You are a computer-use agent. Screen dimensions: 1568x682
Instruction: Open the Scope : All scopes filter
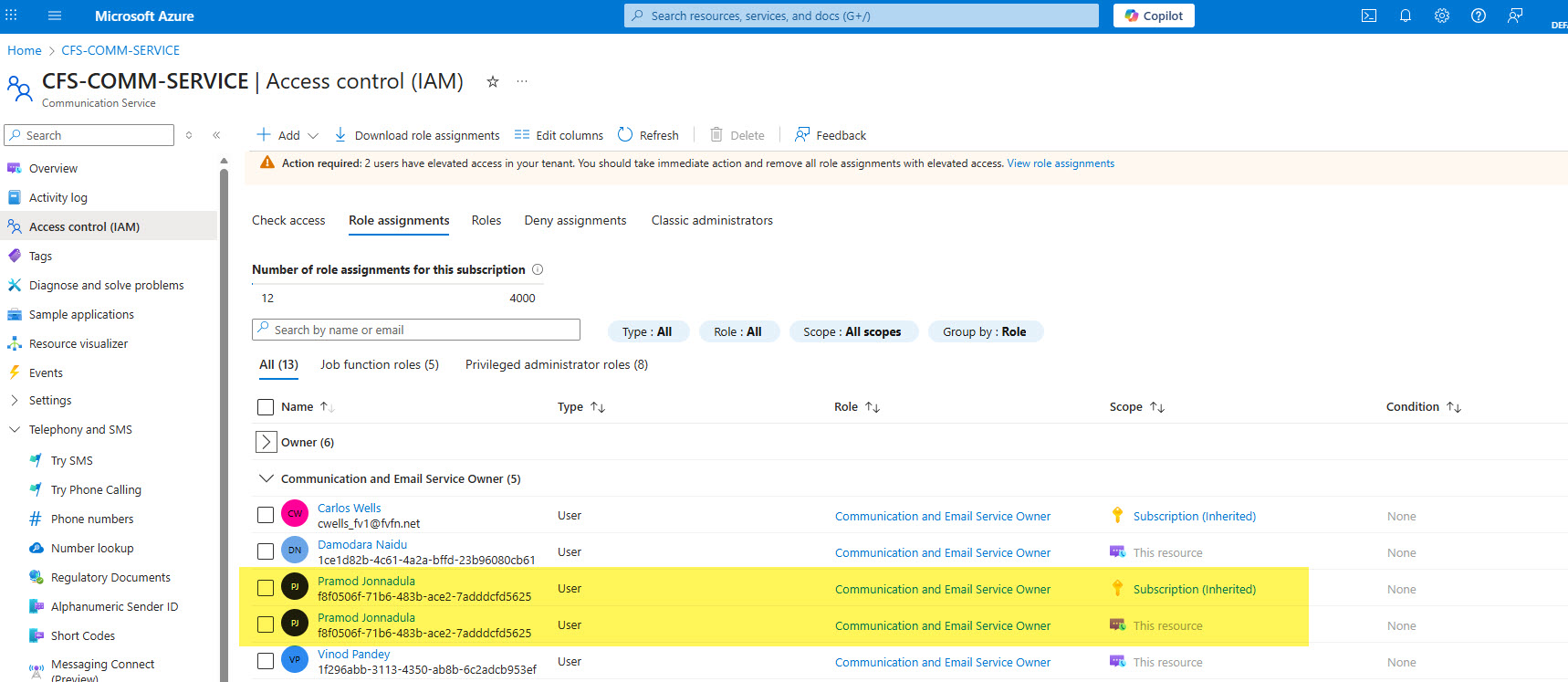pyautogui.click(x=852, y=331)
